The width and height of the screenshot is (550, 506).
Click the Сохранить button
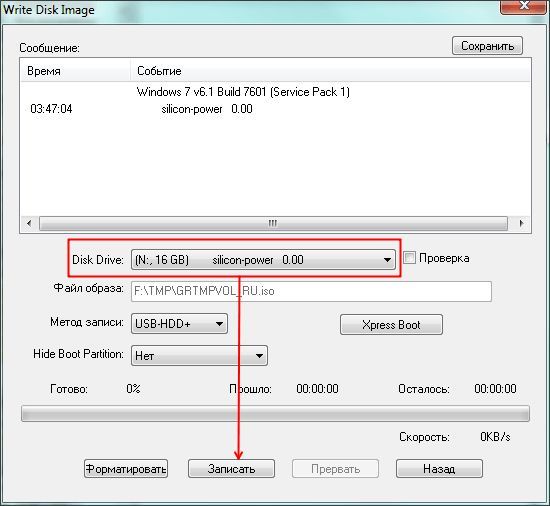tap(487, 46)
